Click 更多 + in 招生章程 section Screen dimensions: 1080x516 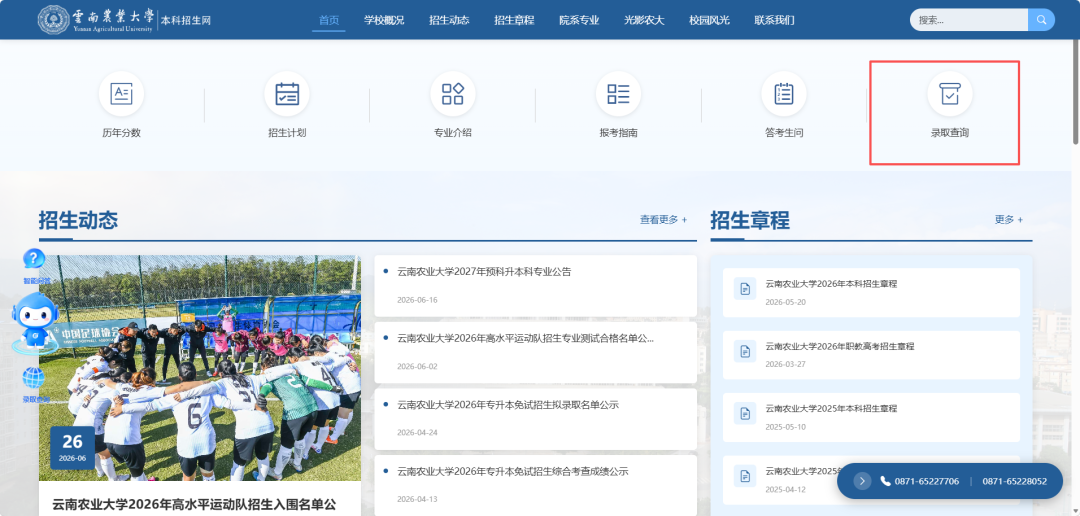pos(1008,220)
